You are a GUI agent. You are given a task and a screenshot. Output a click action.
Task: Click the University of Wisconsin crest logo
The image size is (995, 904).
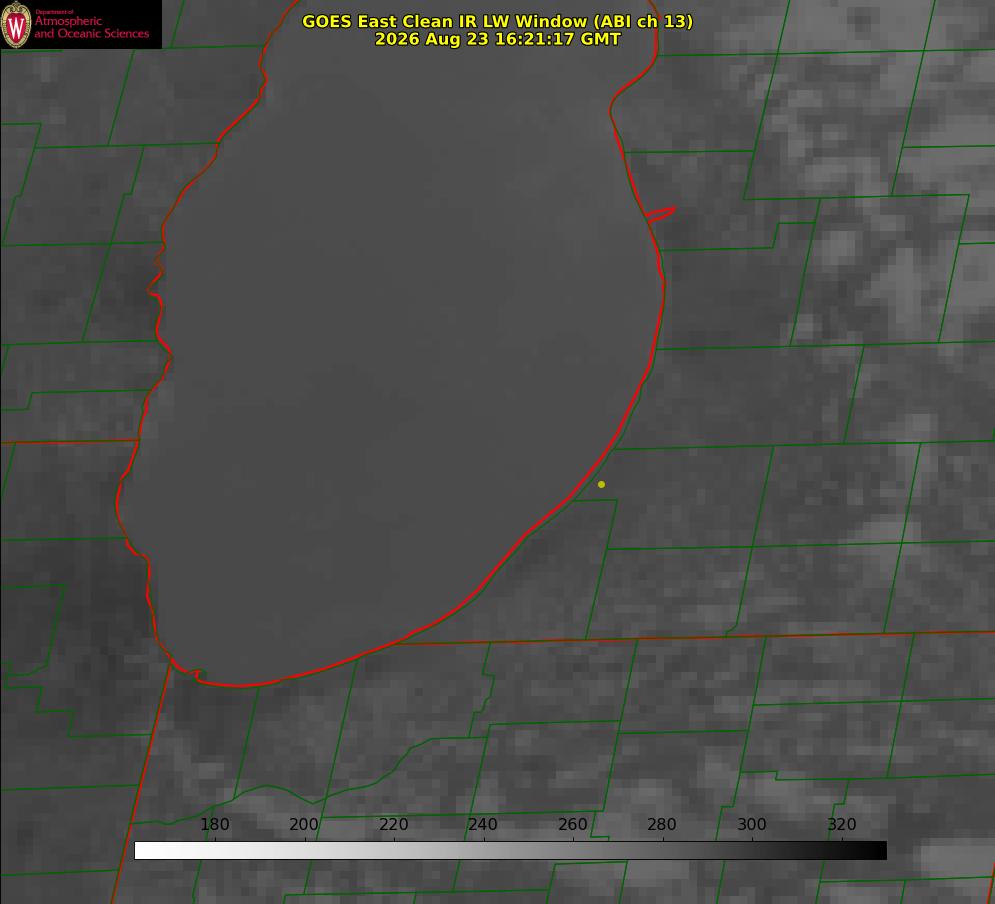[16, 24]
